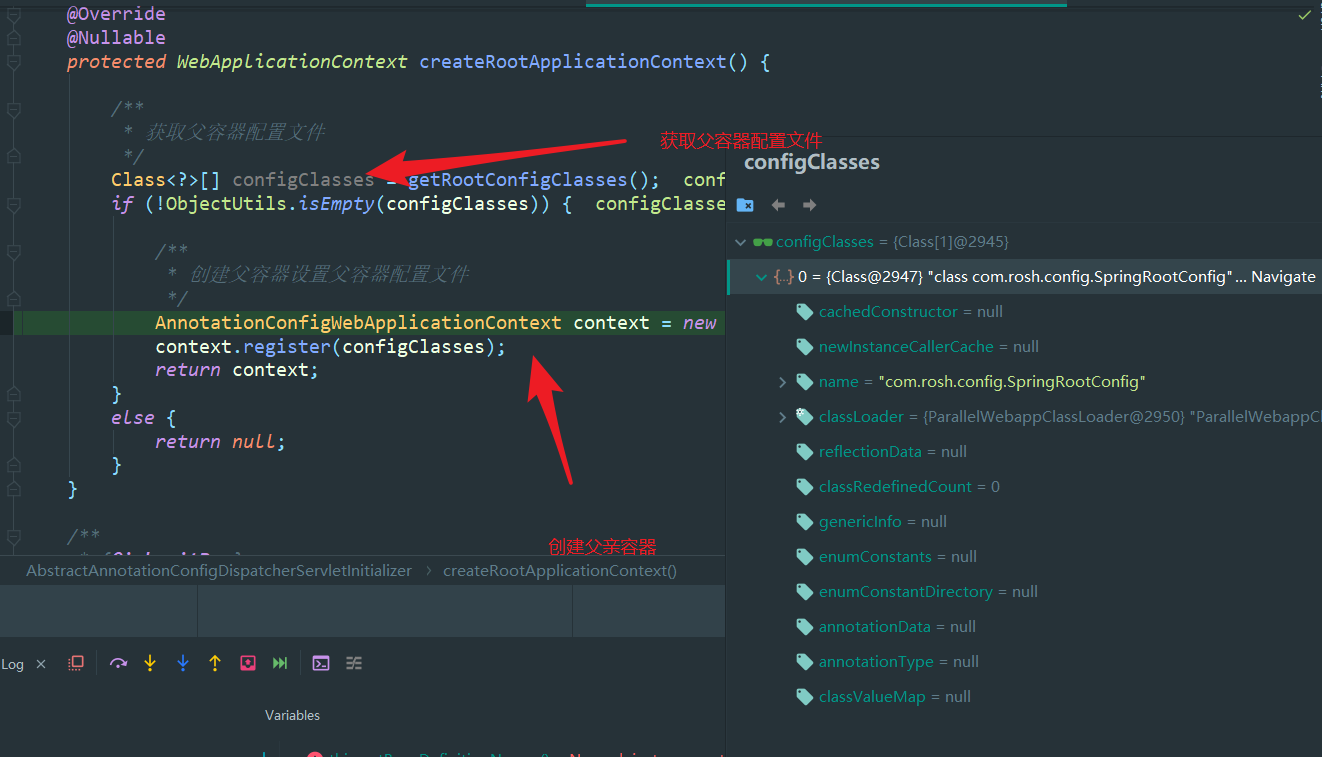1322x757 pixels.
Task: Close the Log tab with its X
Action: coord(41,664)
